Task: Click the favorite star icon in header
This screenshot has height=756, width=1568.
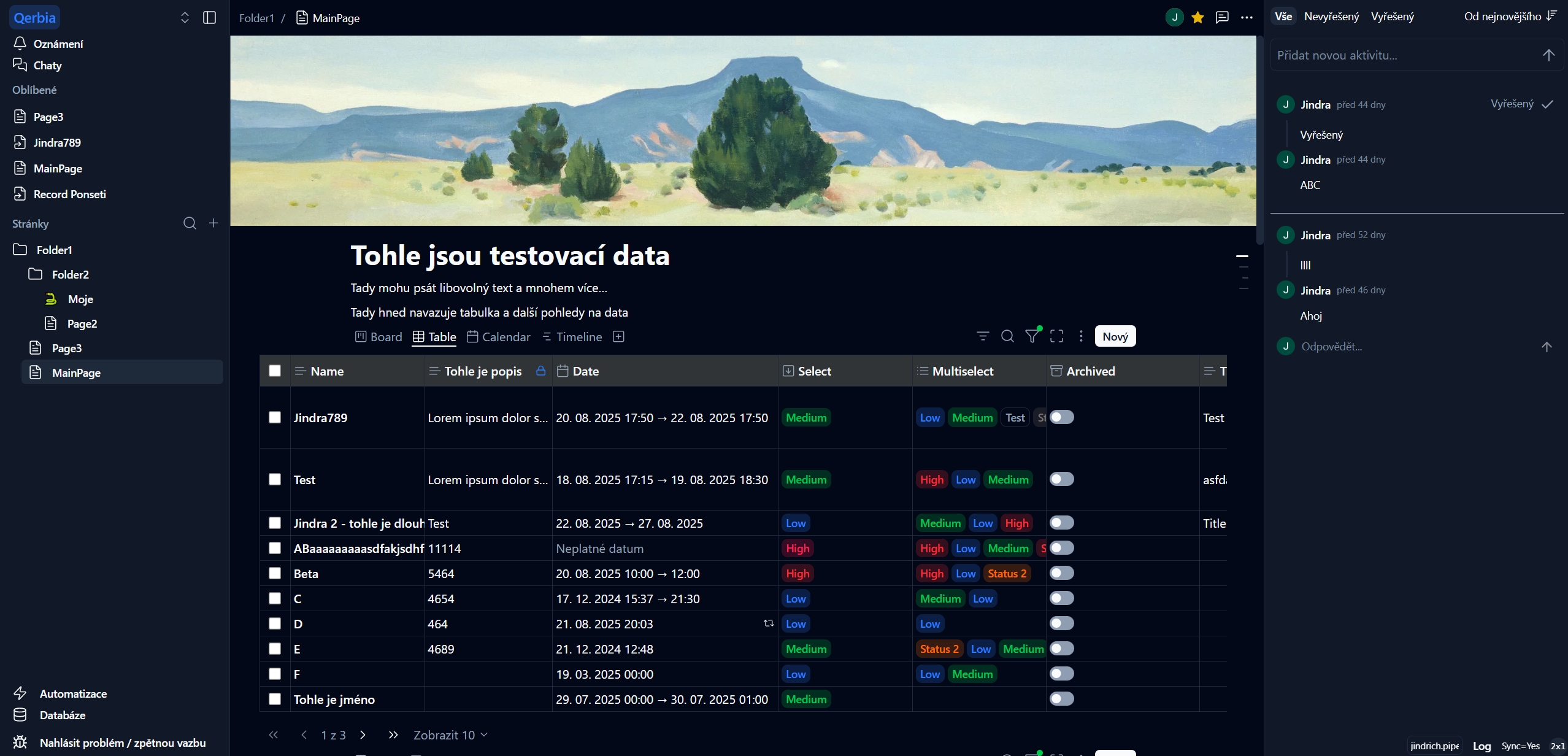Action: (1197, 18)
